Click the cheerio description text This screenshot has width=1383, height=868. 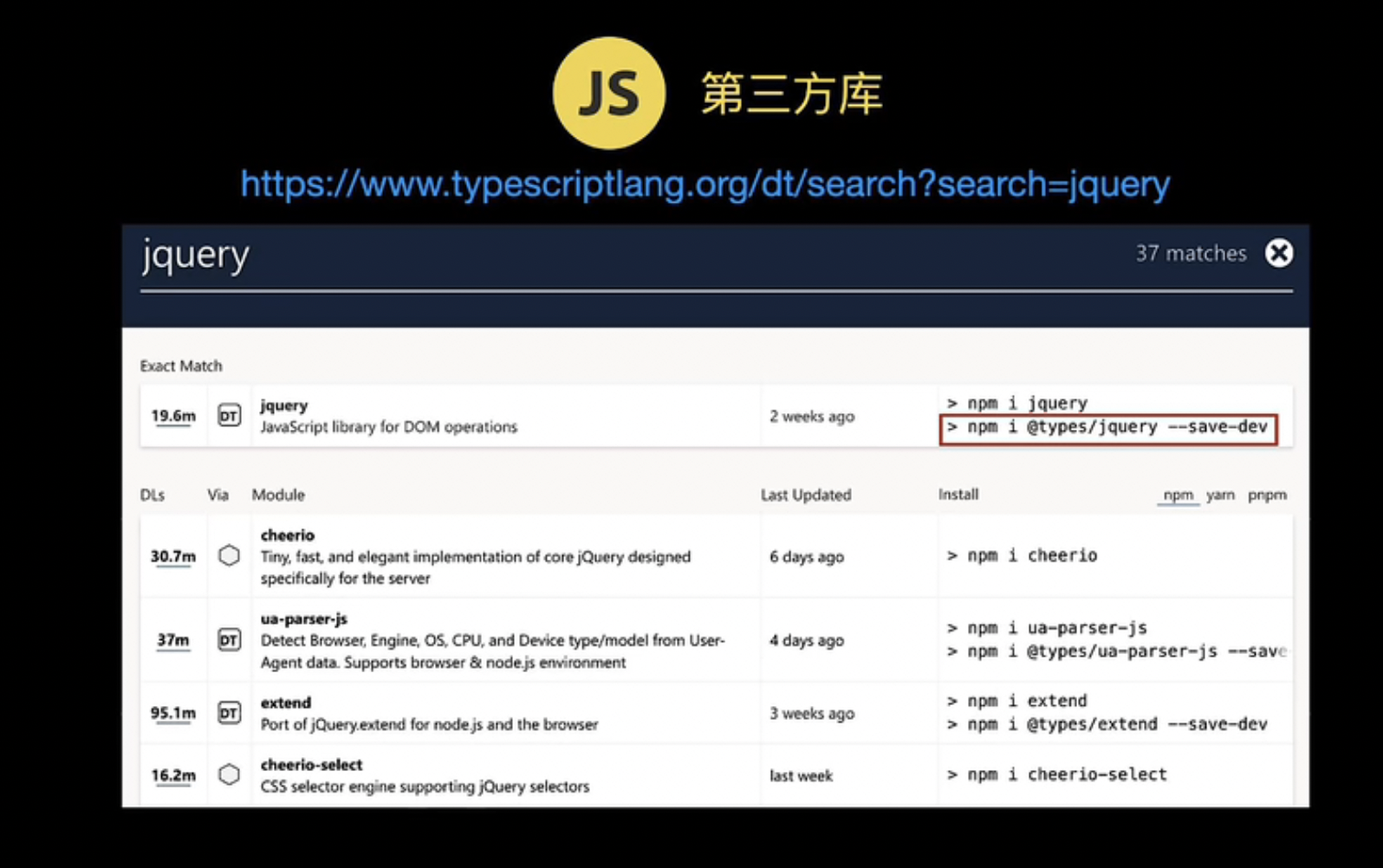tap(476, 567)
